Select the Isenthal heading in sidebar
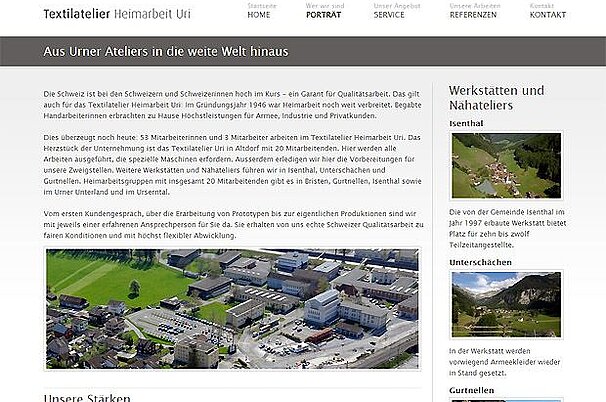606x402 pixels. click(467, 123)
